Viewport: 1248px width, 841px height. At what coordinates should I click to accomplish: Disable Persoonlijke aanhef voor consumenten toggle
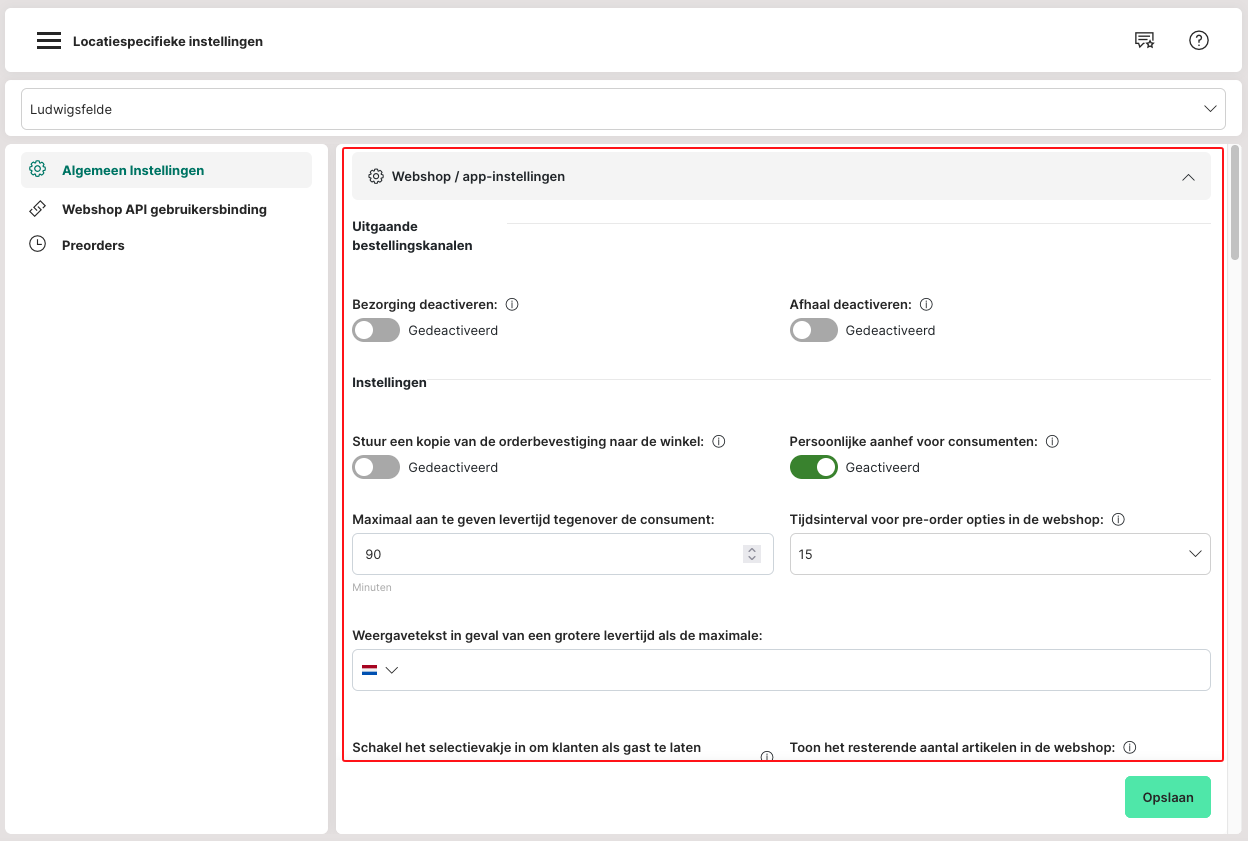tap(813, 467)
